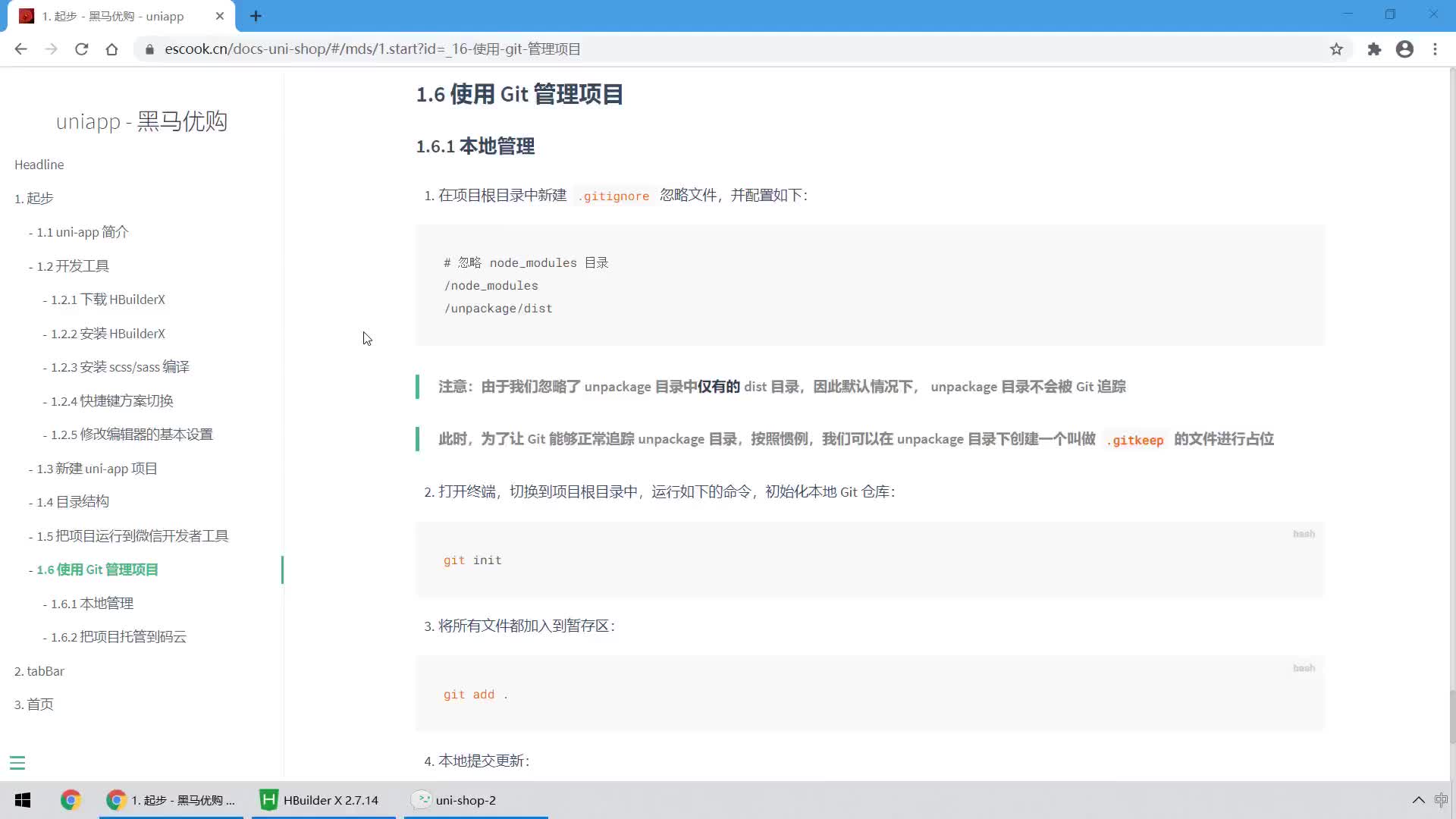Click the 1.6 使用 Git 管理项目 heading
Screen dimensions: 1456x819
tap(519, 94)
